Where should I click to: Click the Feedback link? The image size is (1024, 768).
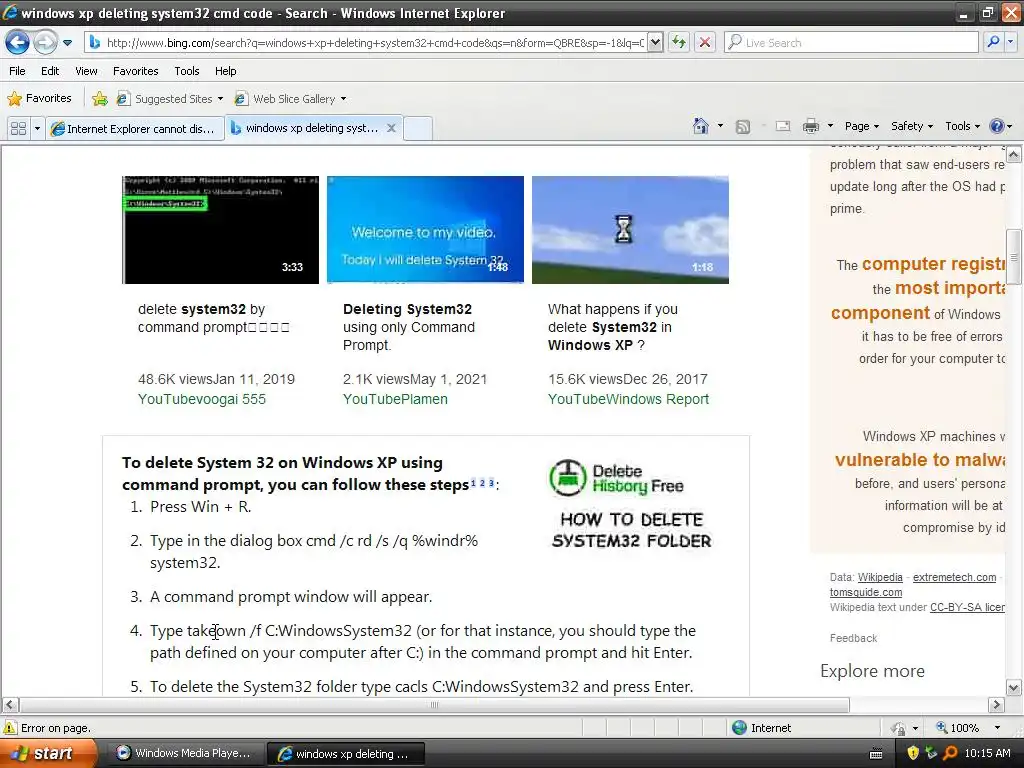pos(853,638)
